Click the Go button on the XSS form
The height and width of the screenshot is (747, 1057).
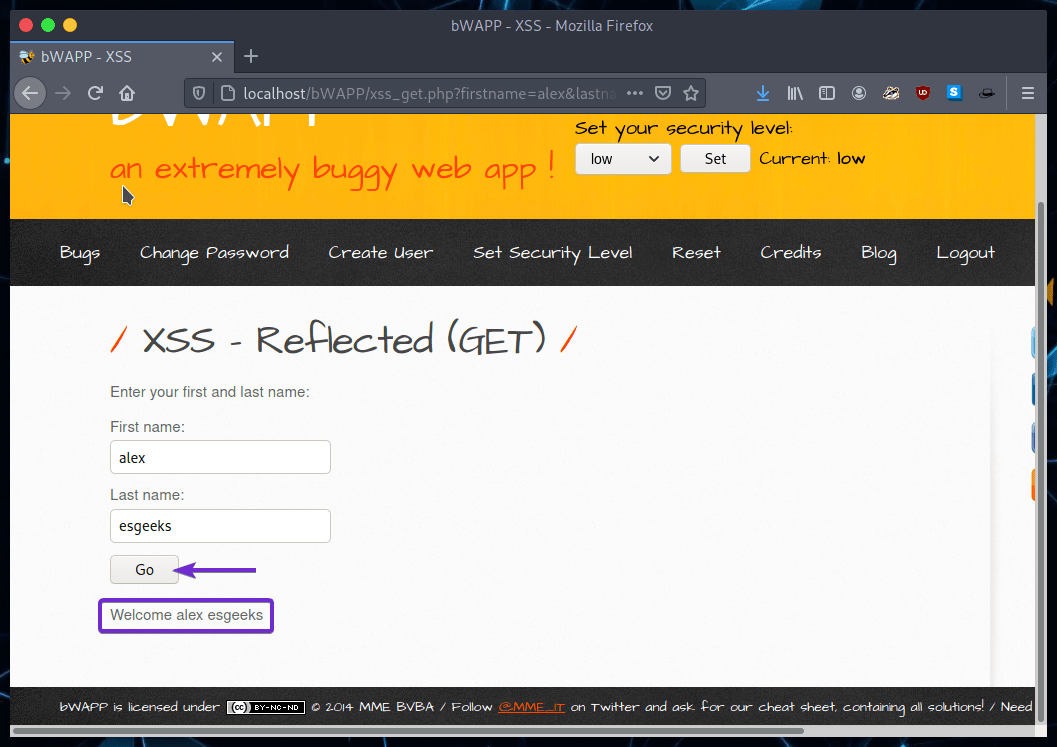144,569
